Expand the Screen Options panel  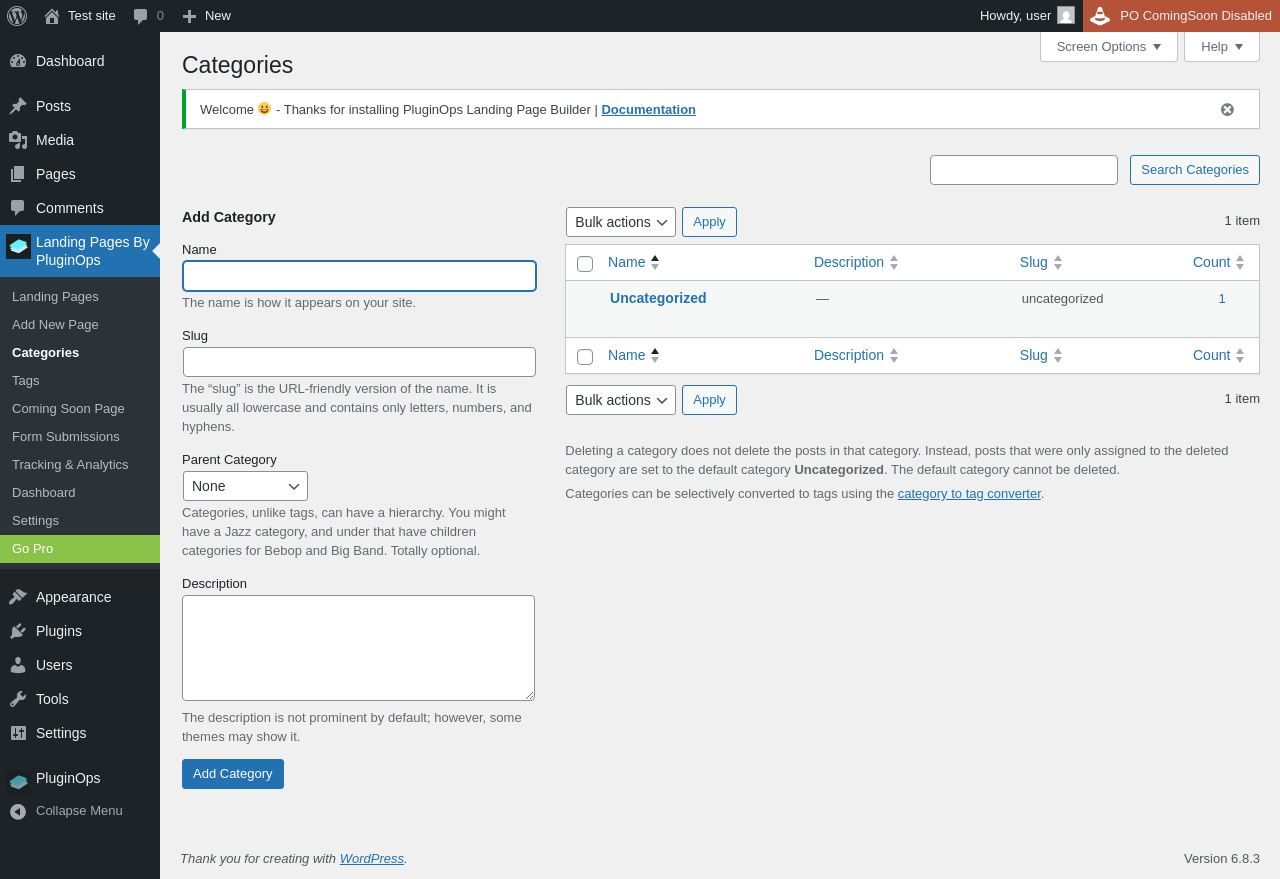coord(1108,47)
